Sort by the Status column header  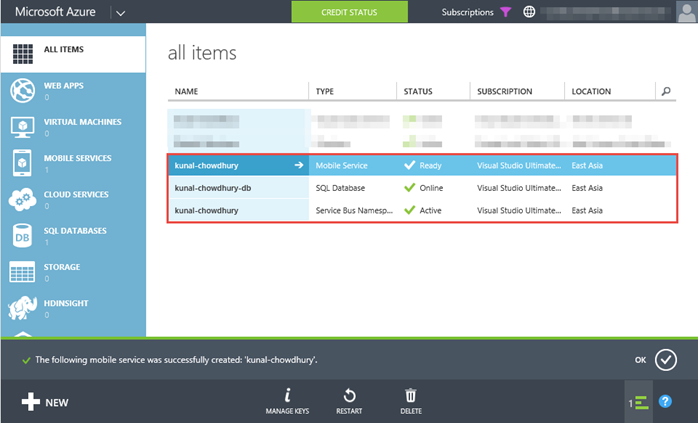tap(418, 91)
